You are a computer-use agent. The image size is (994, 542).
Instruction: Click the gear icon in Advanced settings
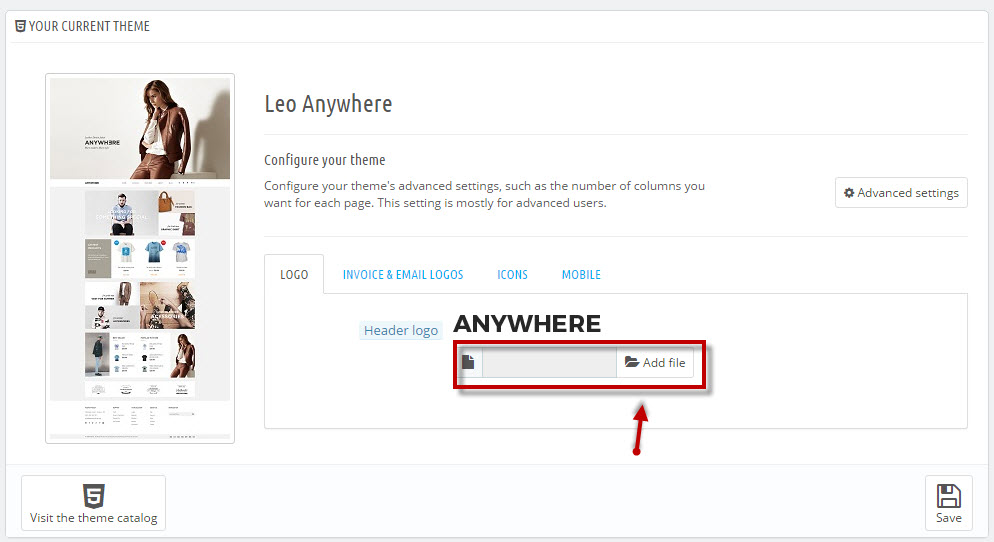[x=849, y=193]
